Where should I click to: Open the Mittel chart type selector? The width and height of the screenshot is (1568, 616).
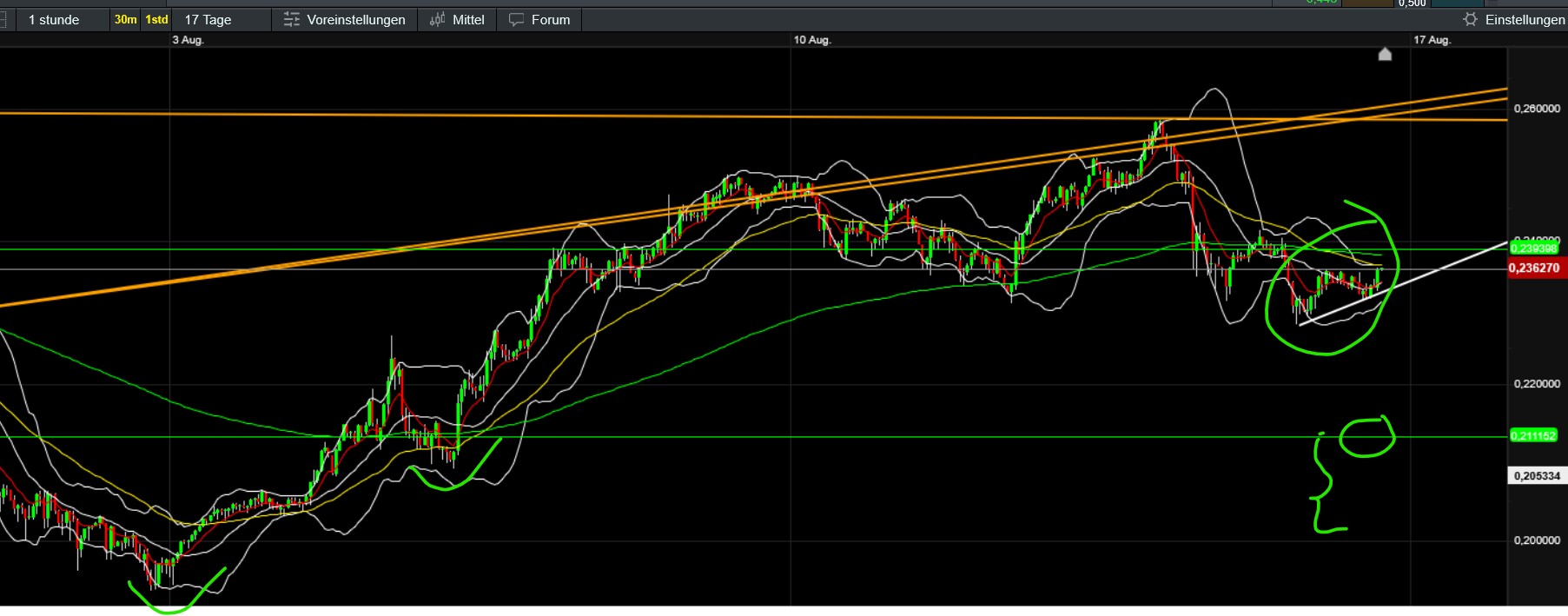[457, 19]
